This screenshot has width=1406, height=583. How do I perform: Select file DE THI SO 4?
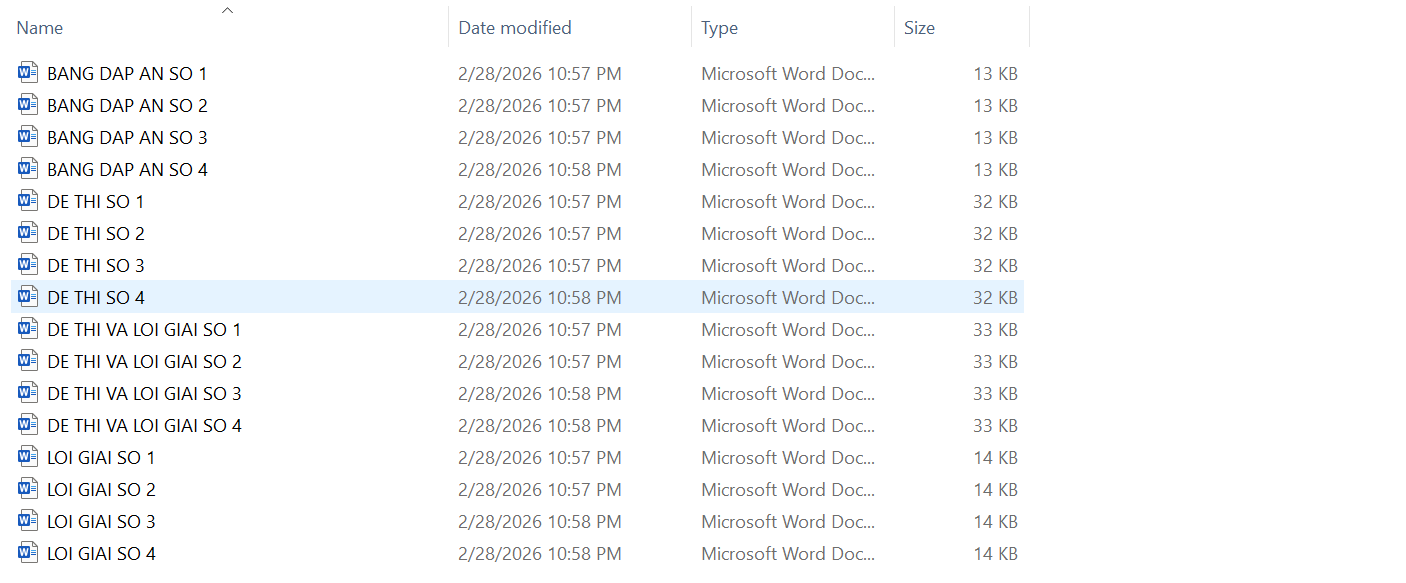(x=96, y=297)
